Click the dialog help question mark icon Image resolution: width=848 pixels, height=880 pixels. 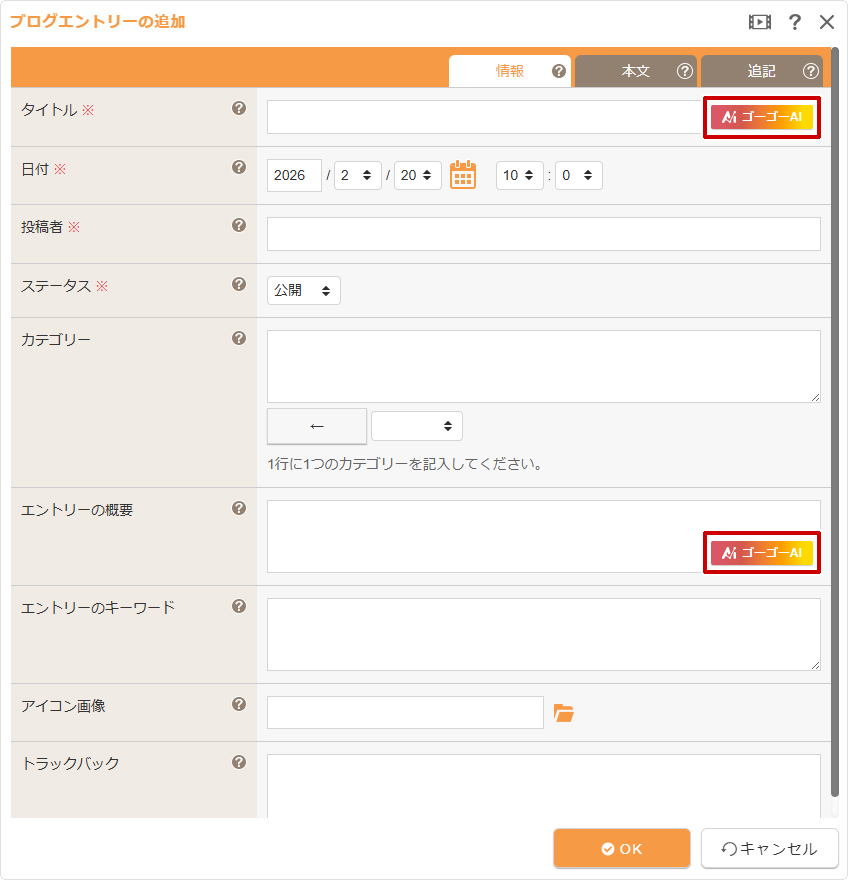coord(795,22)
